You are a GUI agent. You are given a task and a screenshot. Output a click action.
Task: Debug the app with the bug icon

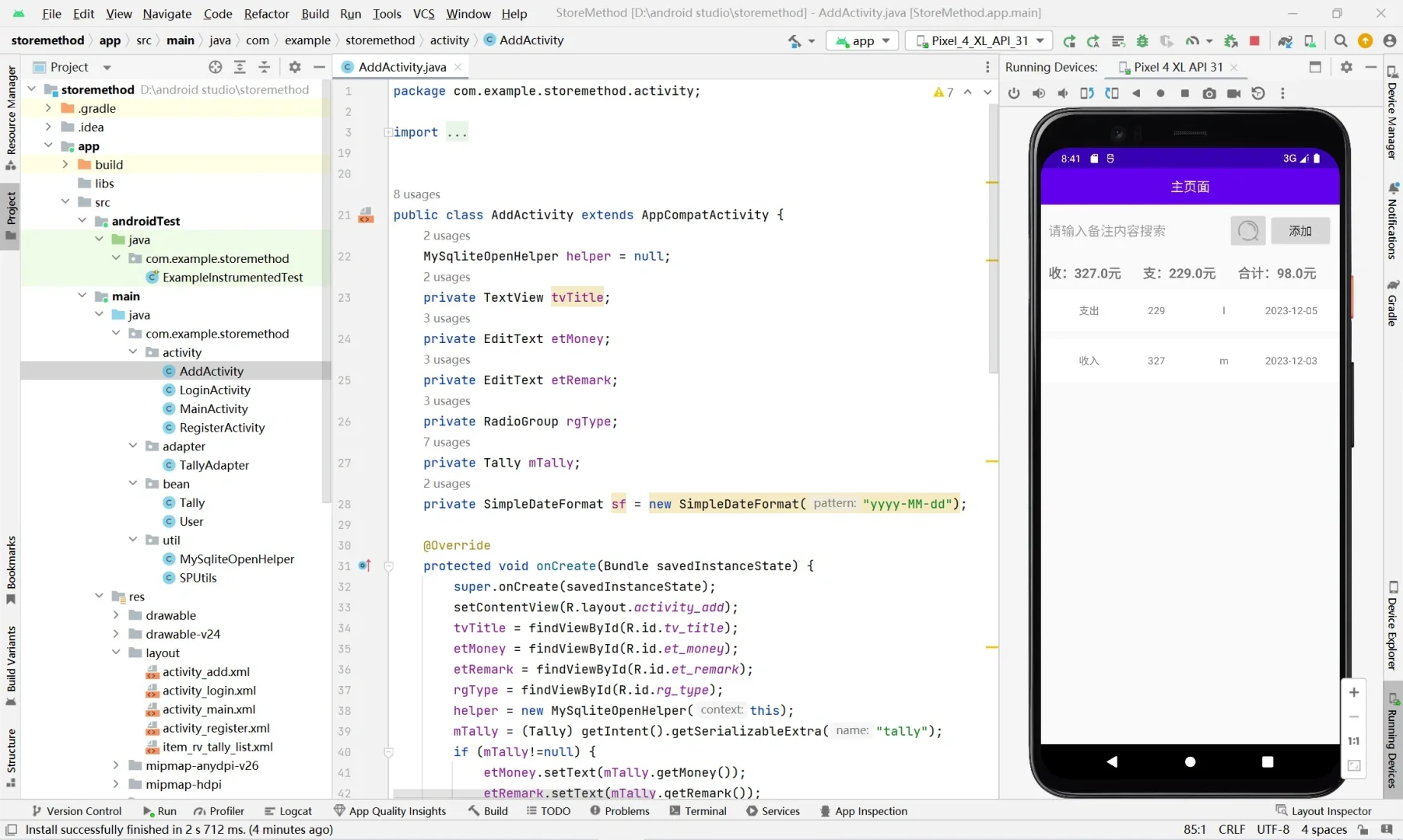[x=1142, y=40]
